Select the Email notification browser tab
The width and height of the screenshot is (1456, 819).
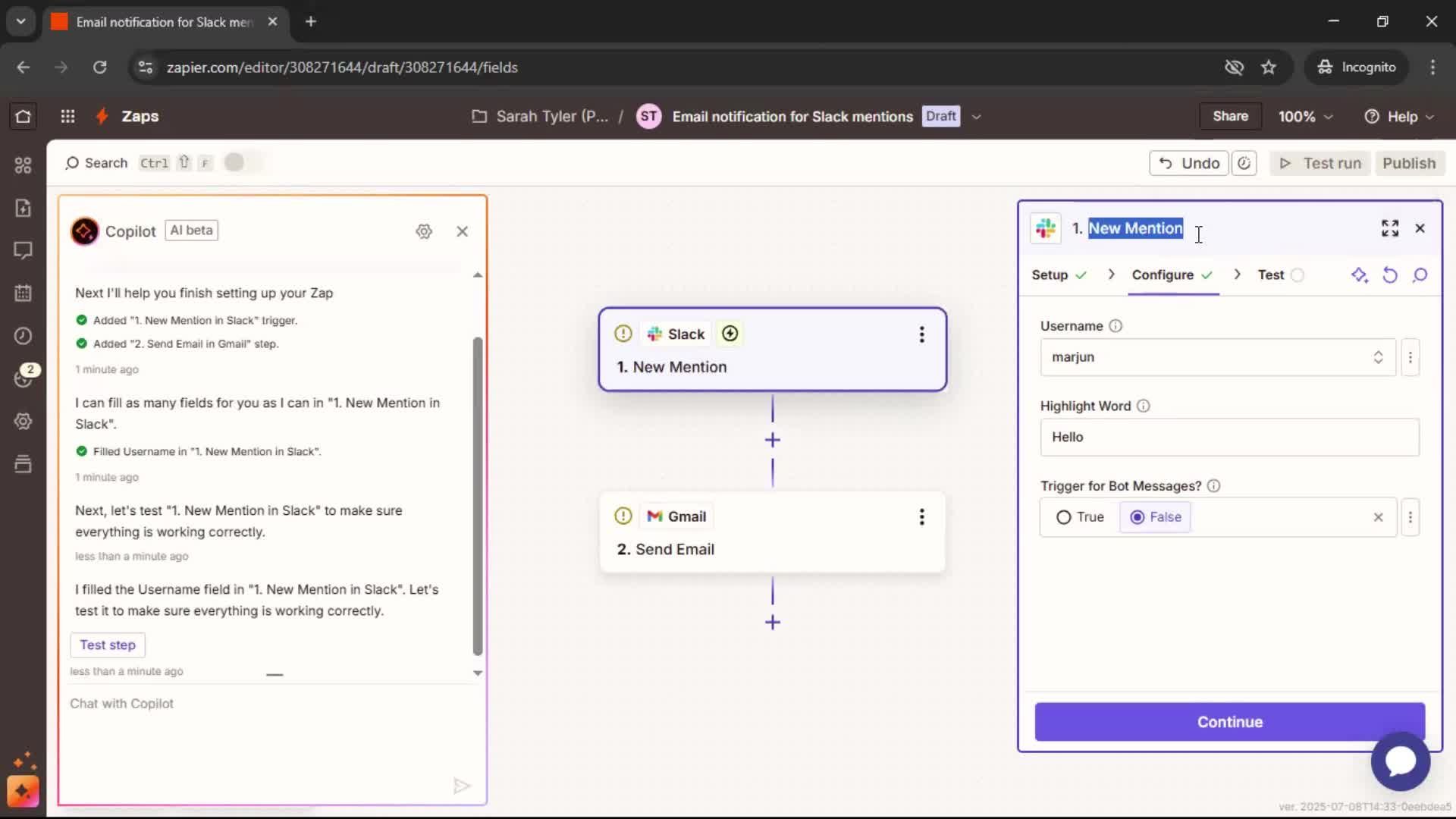coord(164,22)
